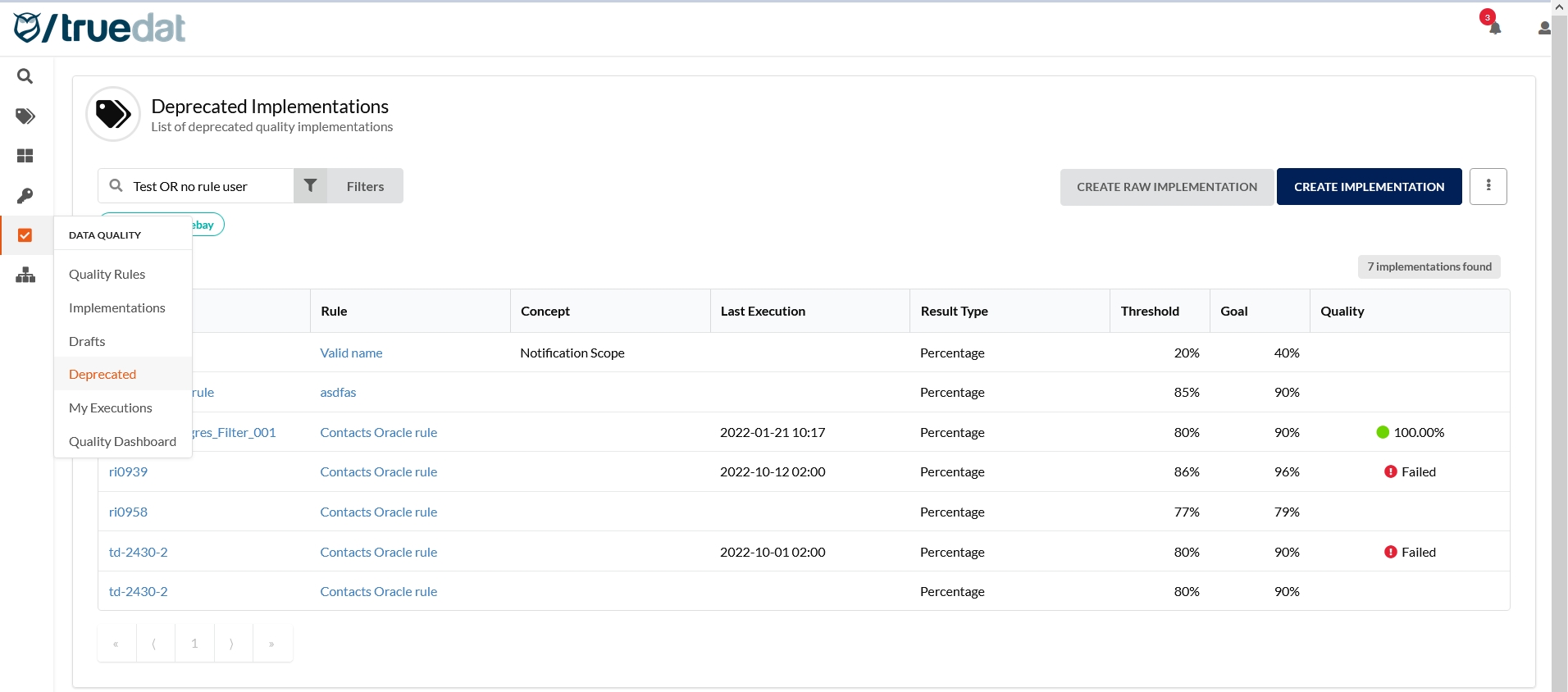Open the tags sidebar icon

click(25, 116)
